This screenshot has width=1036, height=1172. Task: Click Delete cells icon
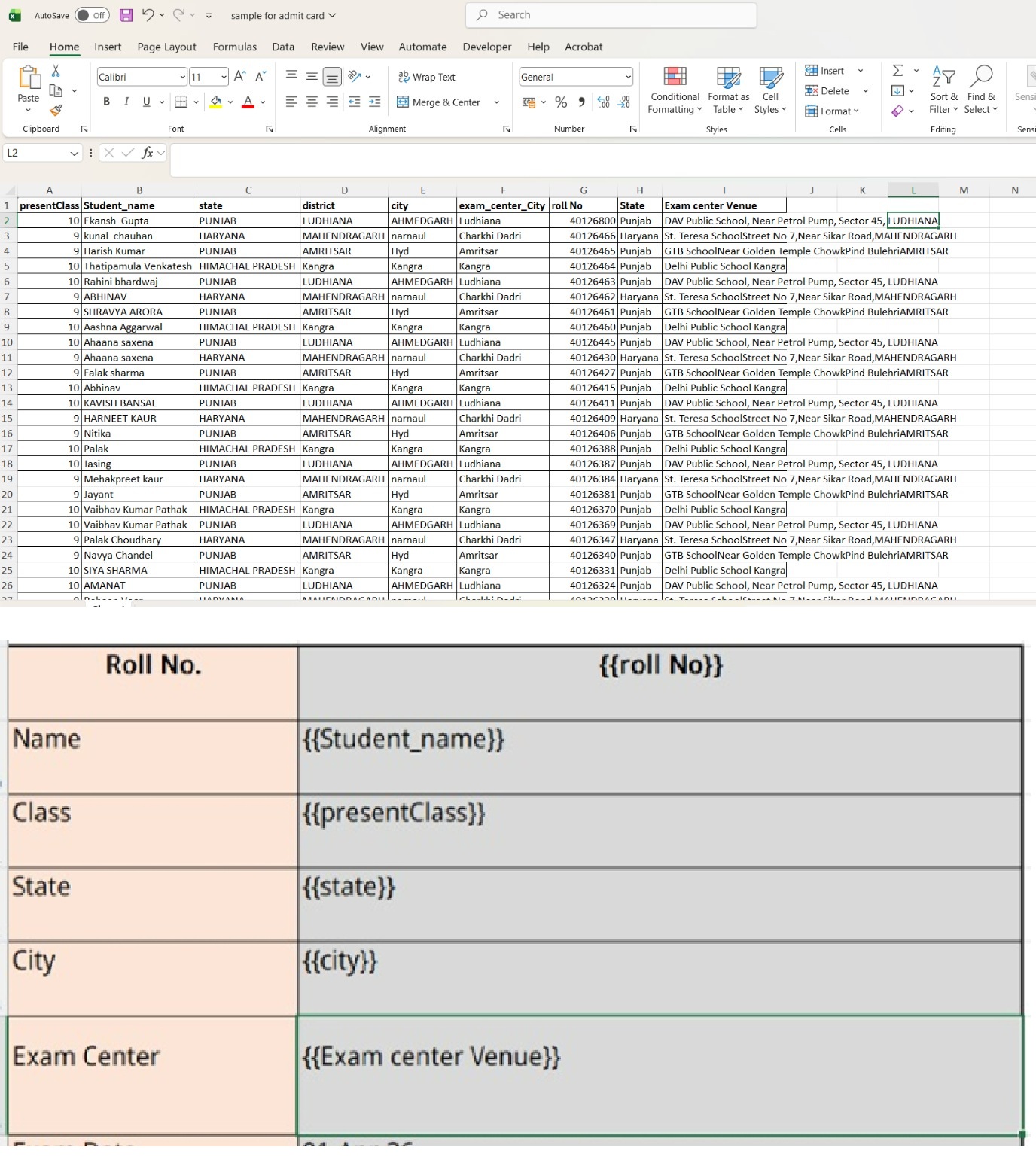pos(812,91)
